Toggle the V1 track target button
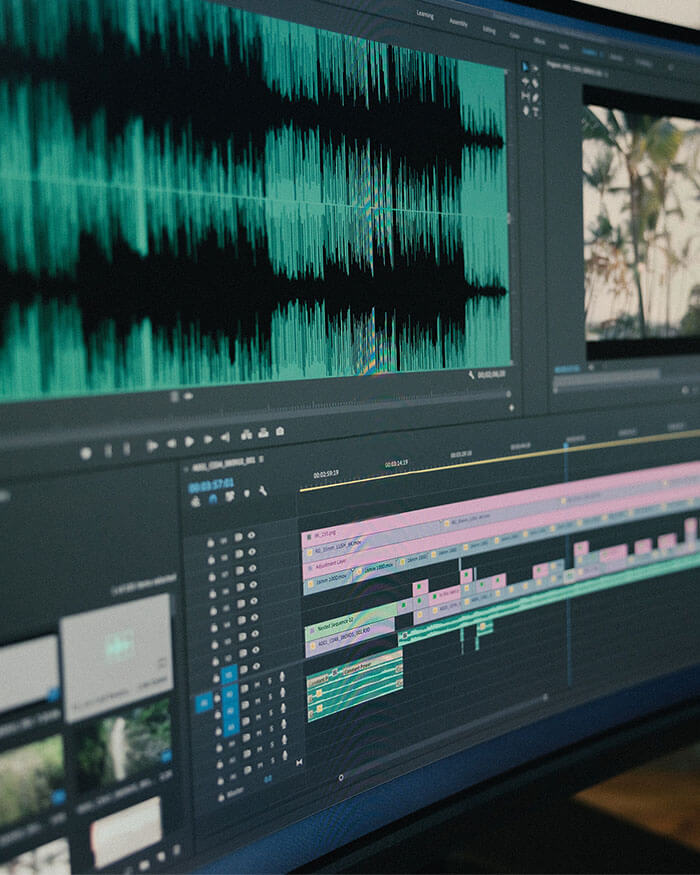700x875 pixels. point(228,674)
